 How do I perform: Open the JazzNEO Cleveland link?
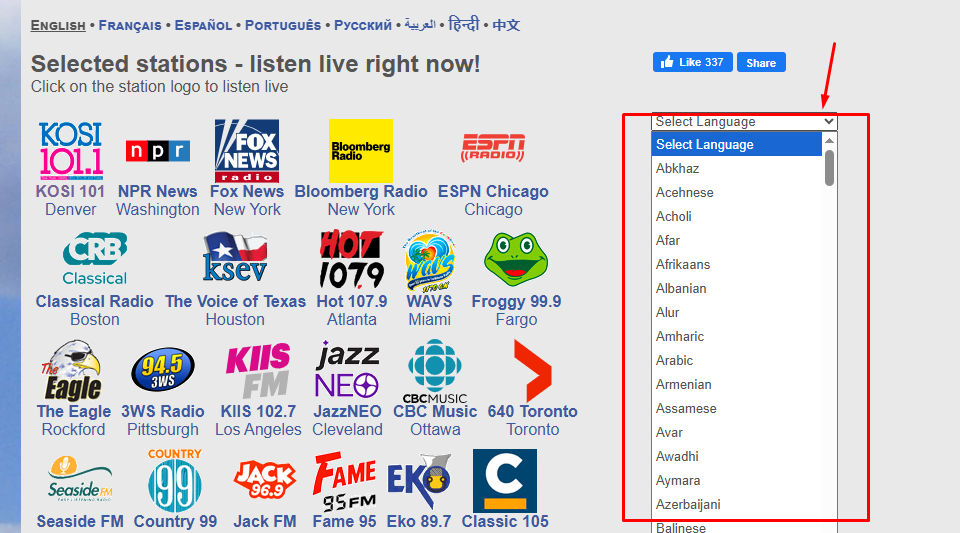(347, 420)
